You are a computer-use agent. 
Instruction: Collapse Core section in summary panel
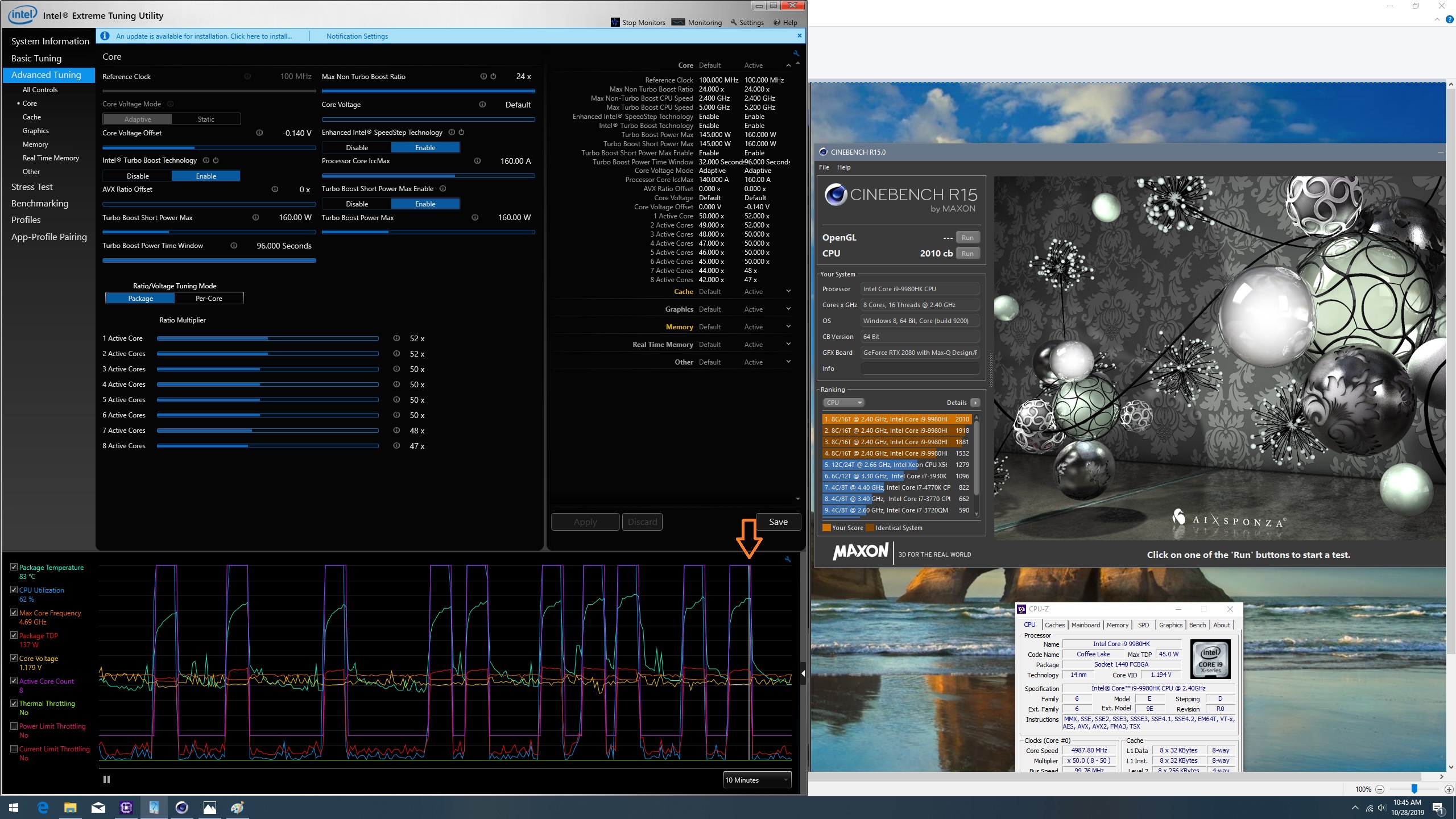click(x=788, y=65)
